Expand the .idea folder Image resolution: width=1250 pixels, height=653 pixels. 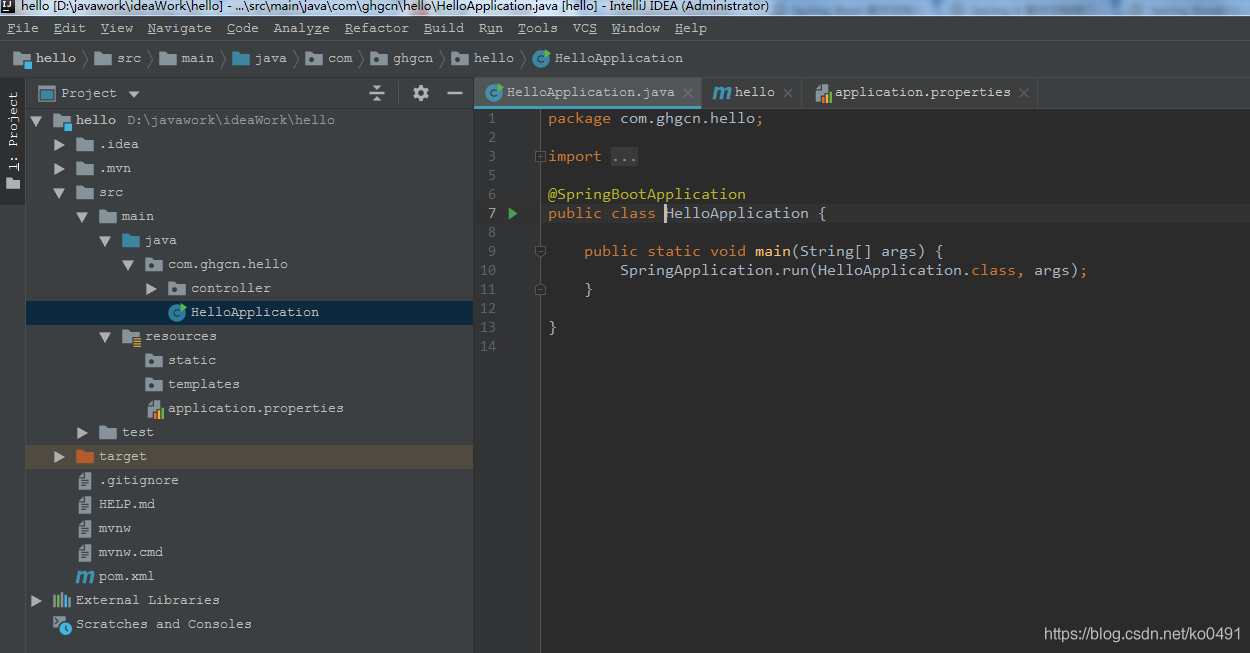click(x=60, y=144)
